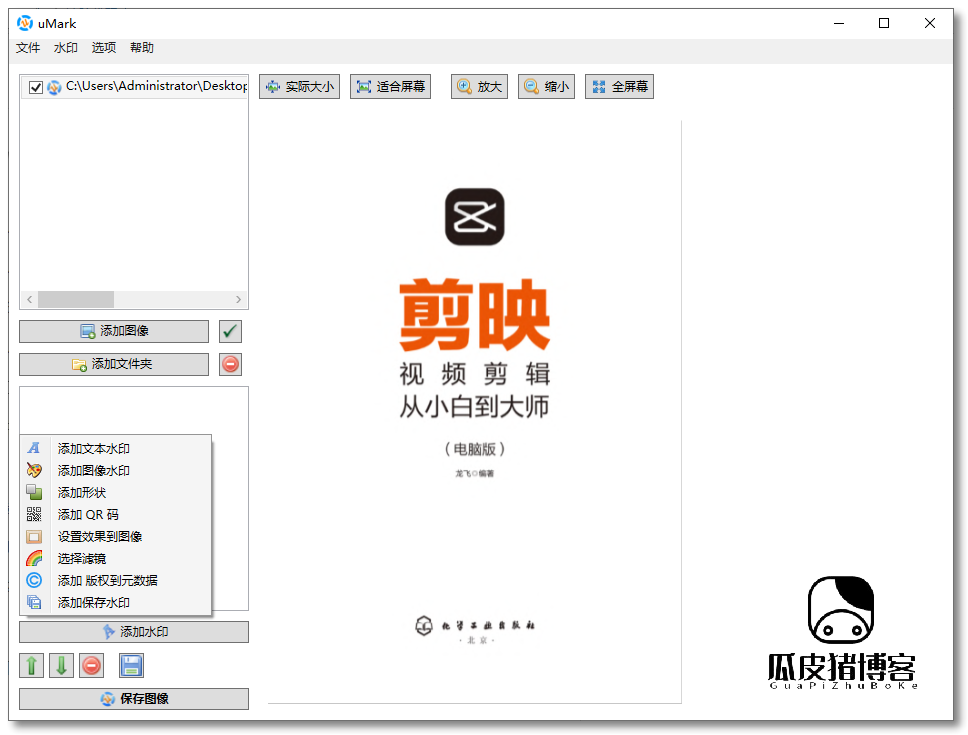Viewport: 968px width, 735px height.
Task: Delete watermark using red minus icon
Action: 91,665
